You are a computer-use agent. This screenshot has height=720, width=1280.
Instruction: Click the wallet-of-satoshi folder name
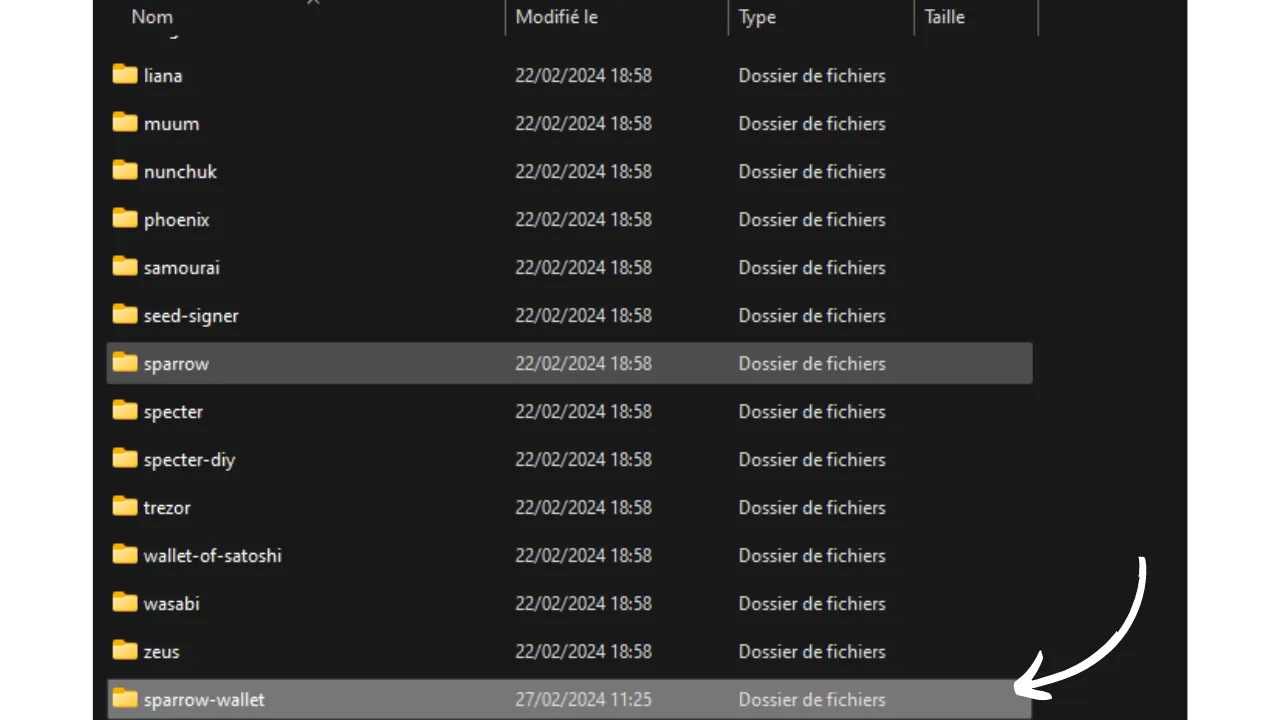click(212, 556)
